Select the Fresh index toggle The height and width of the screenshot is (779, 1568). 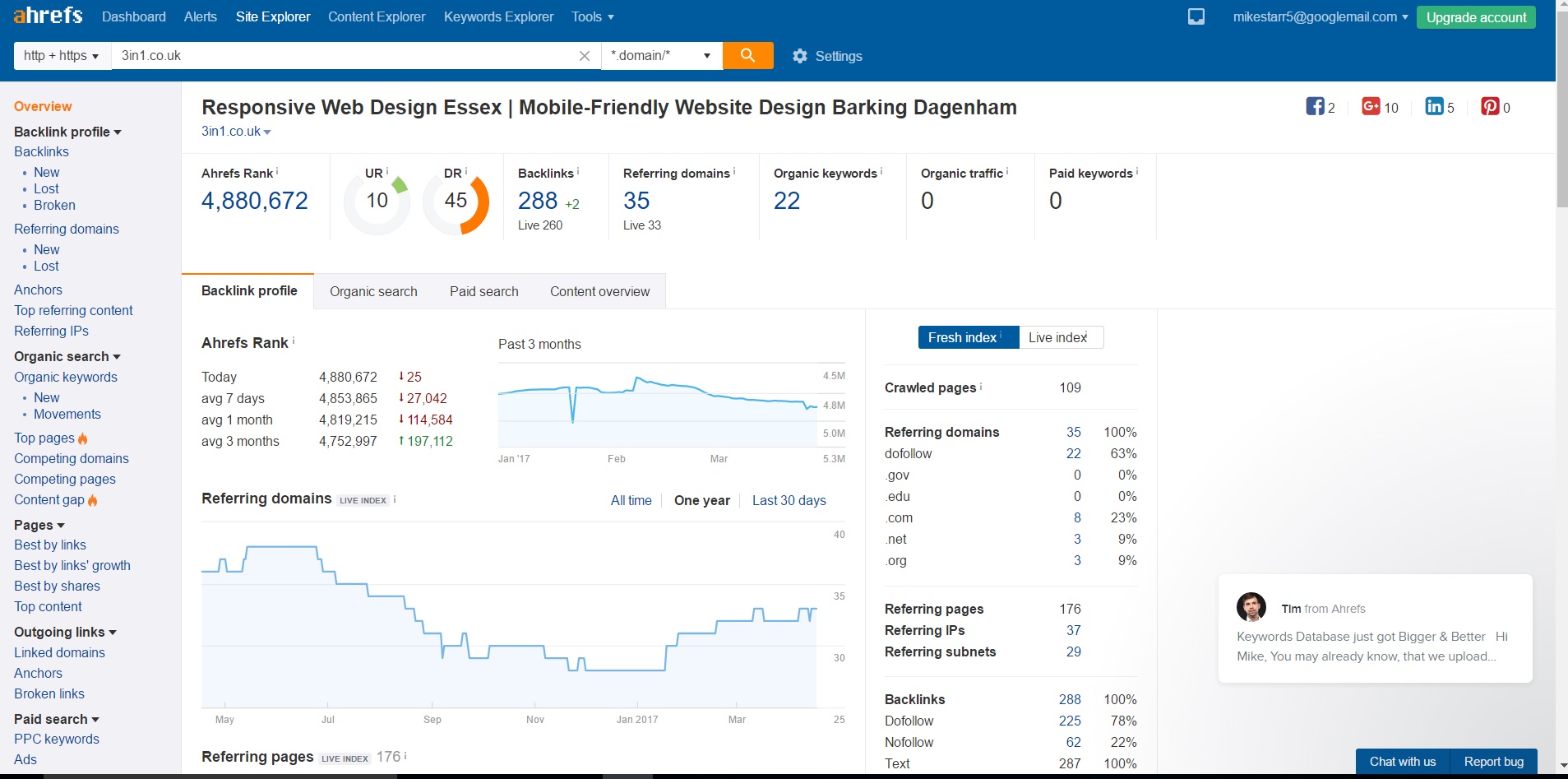pos(968,337)
